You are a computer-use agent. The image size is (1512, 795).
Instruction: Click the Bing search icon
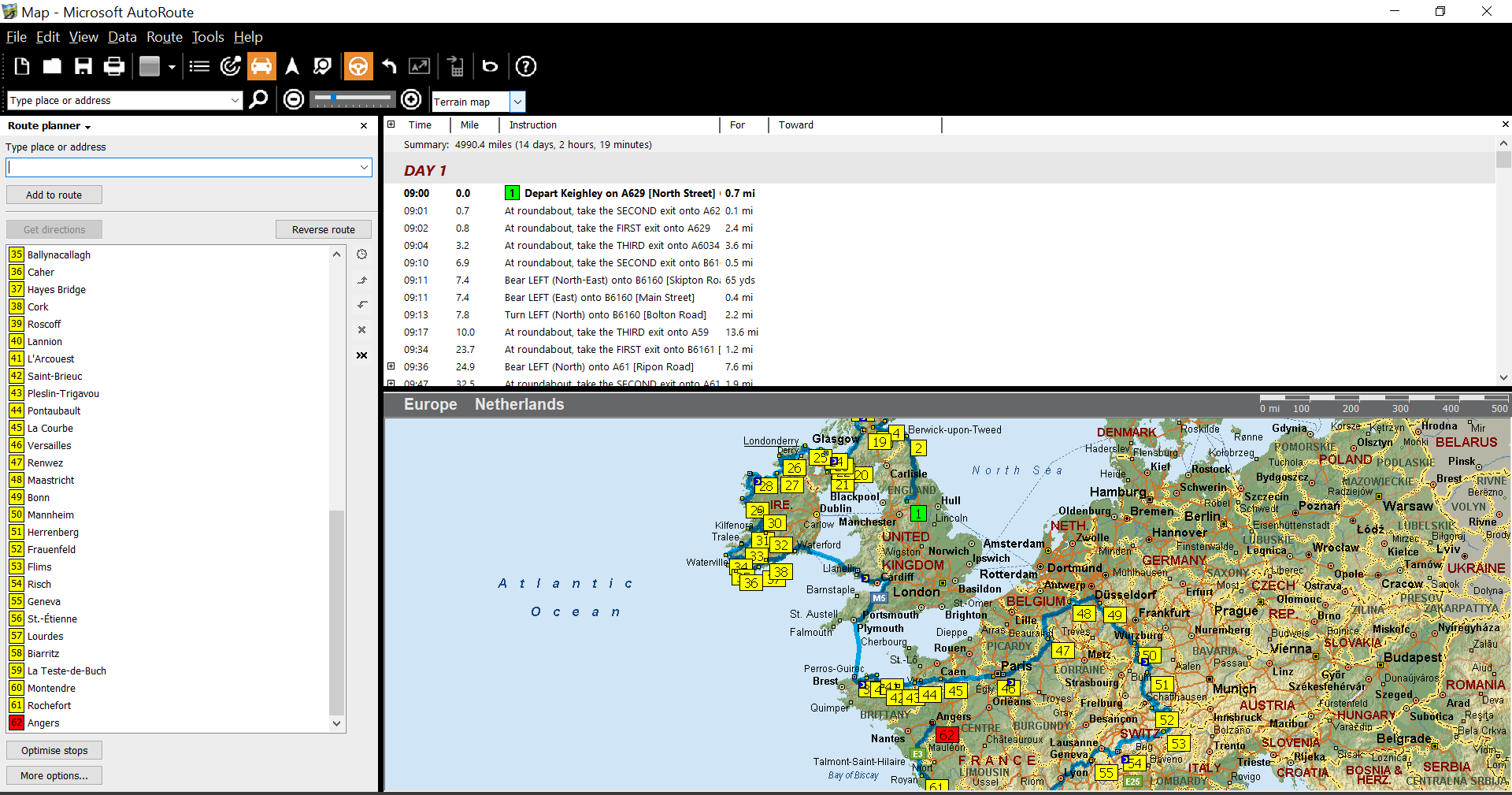point(490,66)
